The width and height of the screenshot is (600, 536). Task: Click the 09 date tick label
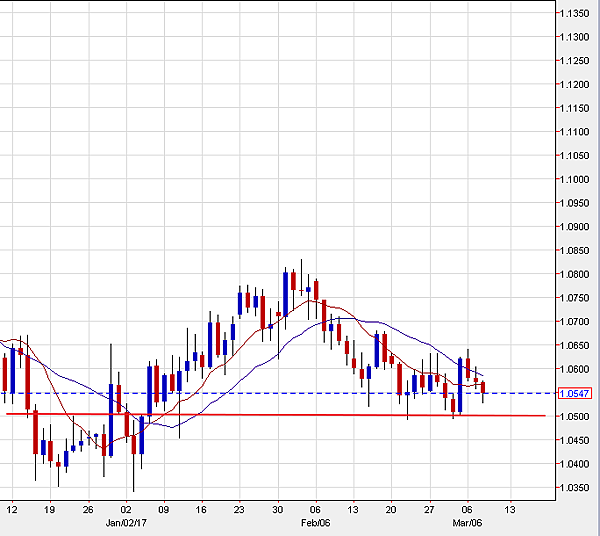(x=164, y=510)
